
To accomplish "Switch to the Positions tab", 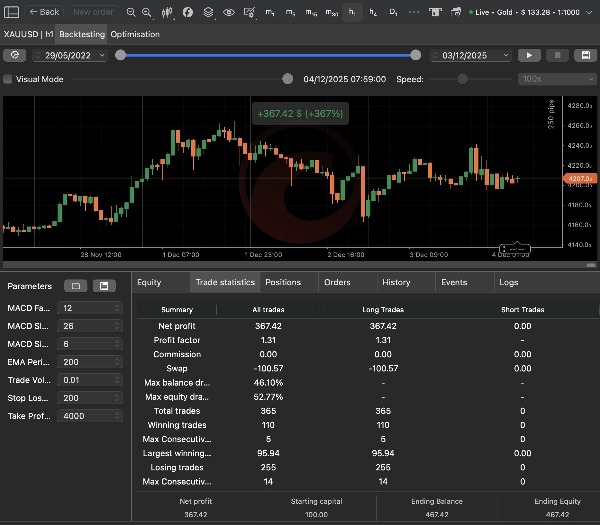I will (283, 282).
